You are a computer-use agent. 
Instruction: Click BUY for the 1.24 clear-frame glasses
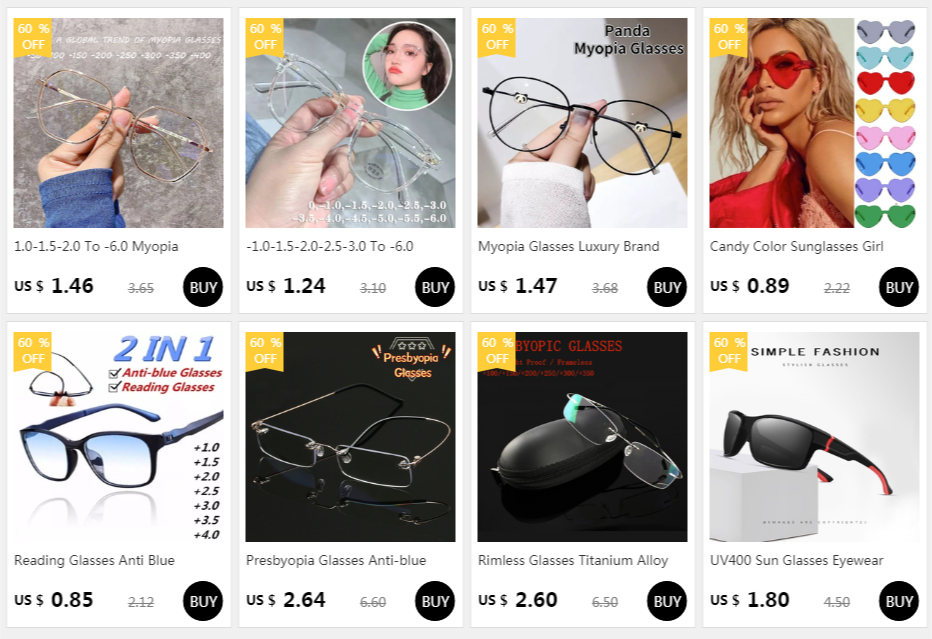[x=434, y=287]
